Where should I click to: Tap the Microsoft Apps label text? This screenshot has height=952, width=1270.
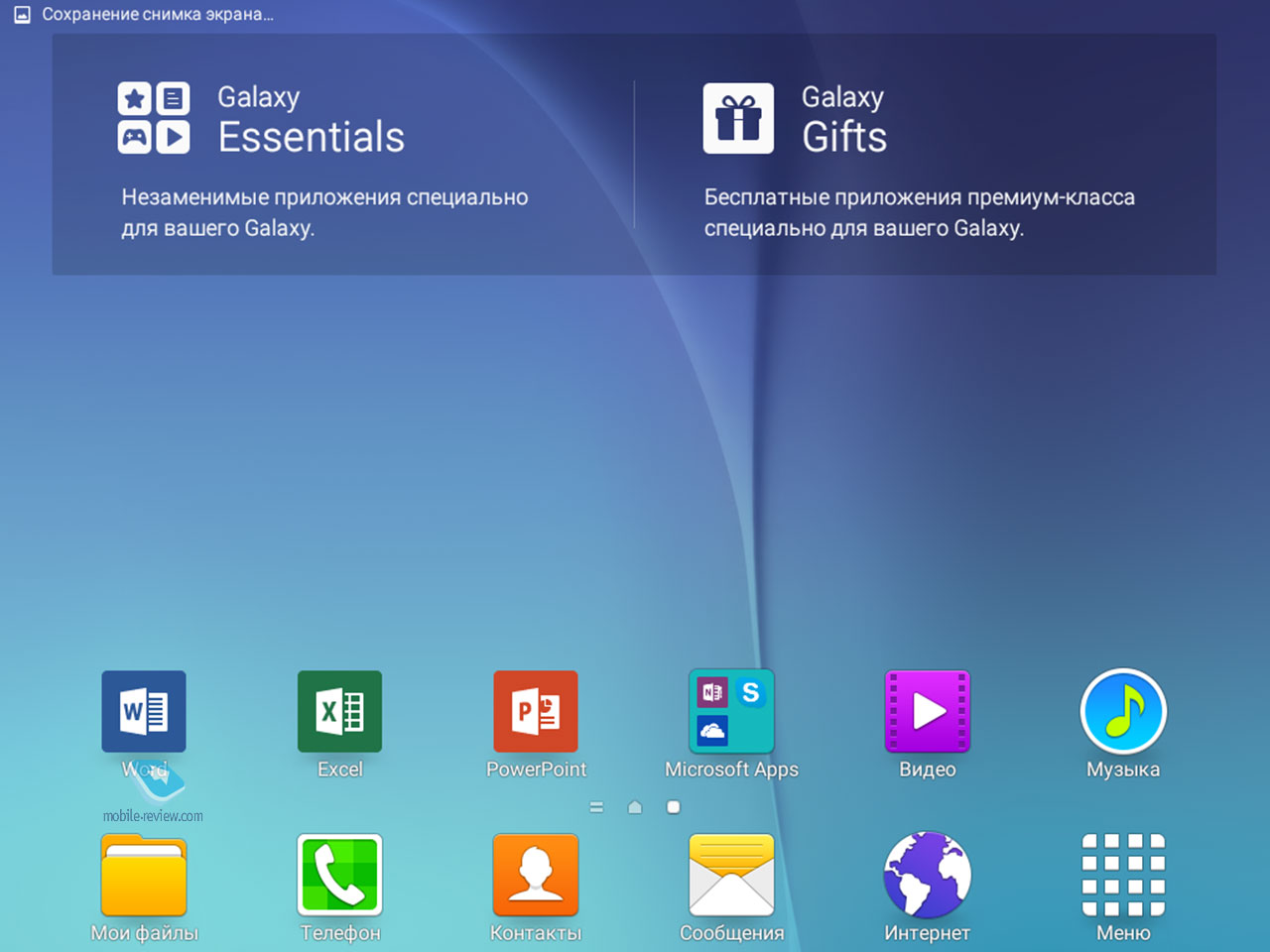731,770
